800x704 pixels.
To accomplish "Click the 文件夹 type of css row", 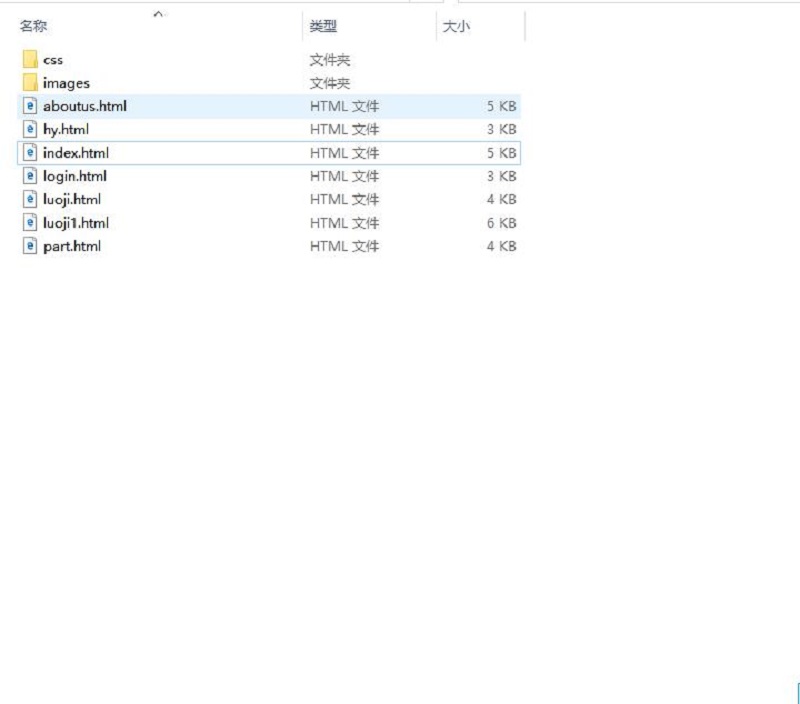I will tap(330, 60).
